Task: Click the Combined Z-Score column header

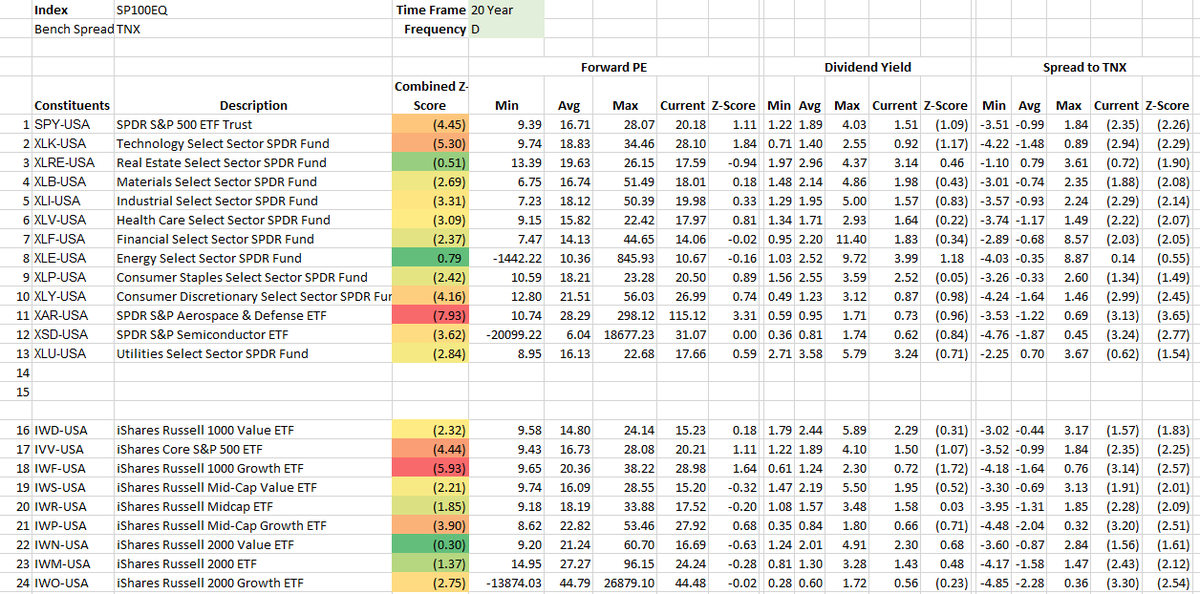Action: pyautogui.click(x=432, y=96)
